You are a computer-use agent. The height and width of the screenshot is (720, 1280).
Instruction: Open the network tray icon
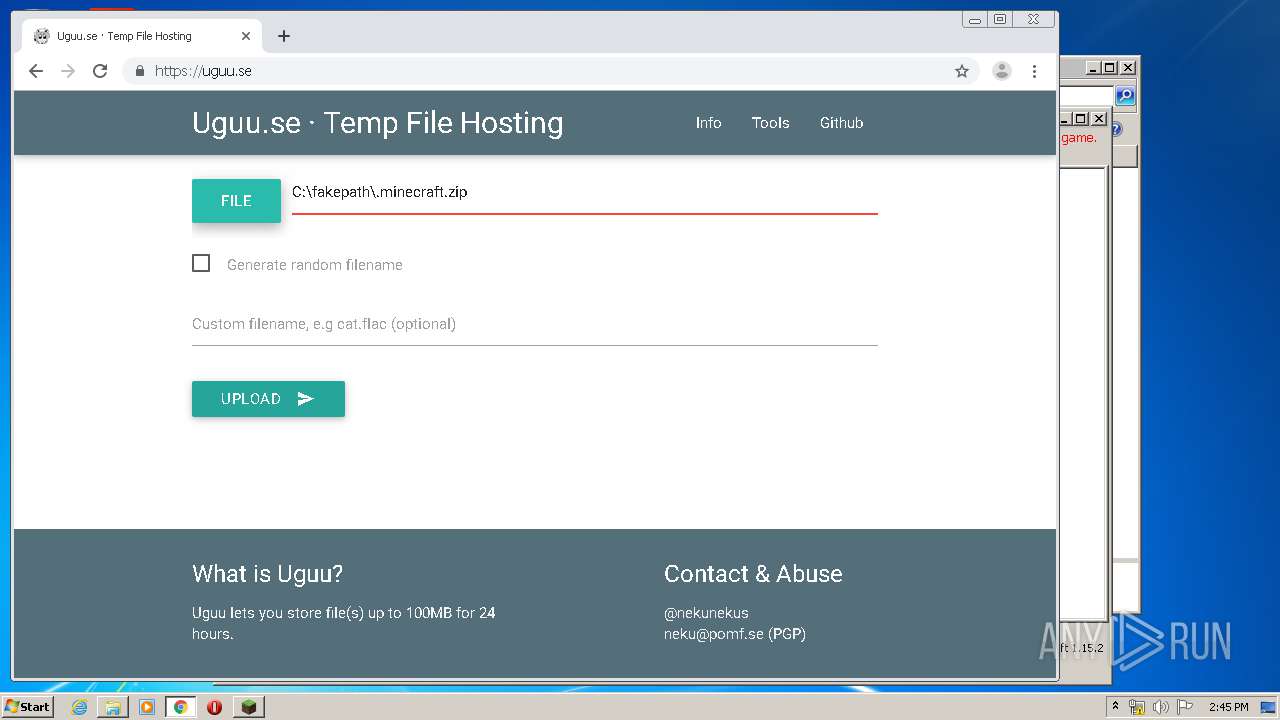coord(1137,707)
